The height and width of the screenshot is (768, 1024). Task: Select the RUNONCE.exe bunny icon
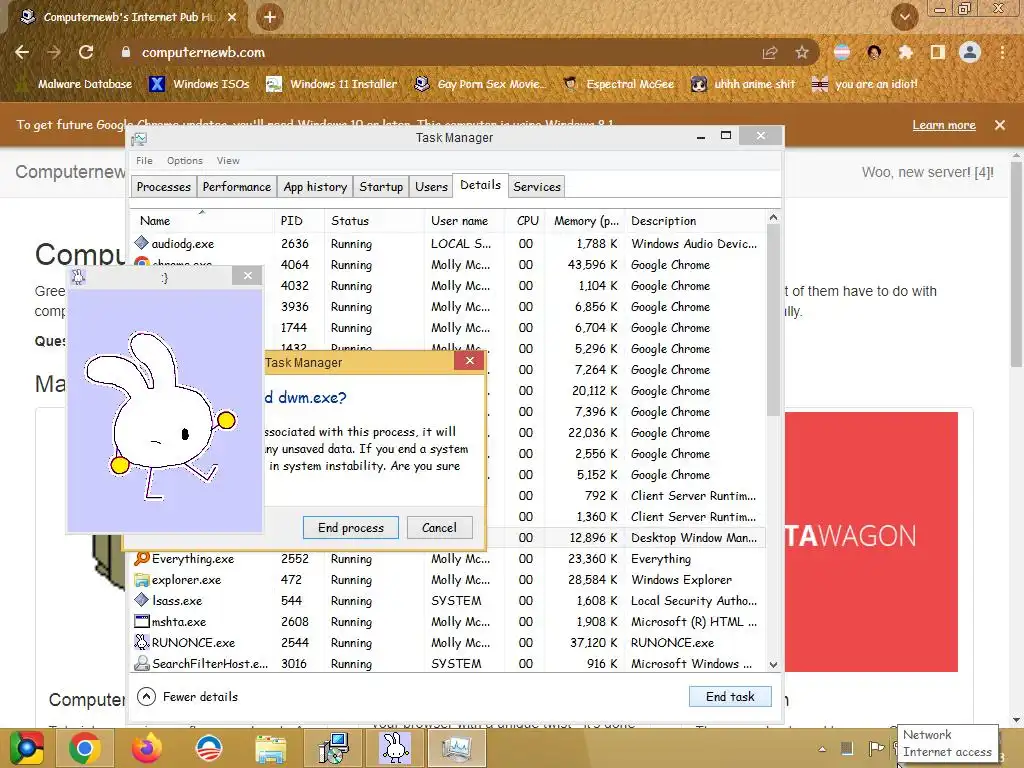pyautogui.click(x=142, y=642)
